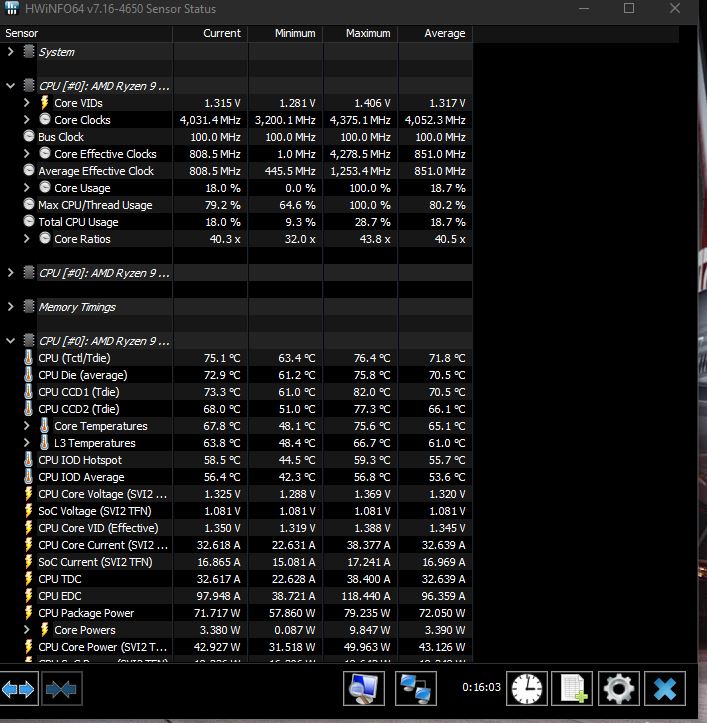Expand the Core Usage row

tap(27, 188)
